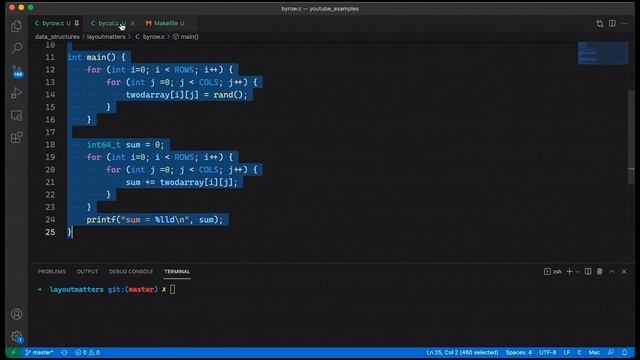Split the terminal pane
640x360 pixels.
point(588,271)
